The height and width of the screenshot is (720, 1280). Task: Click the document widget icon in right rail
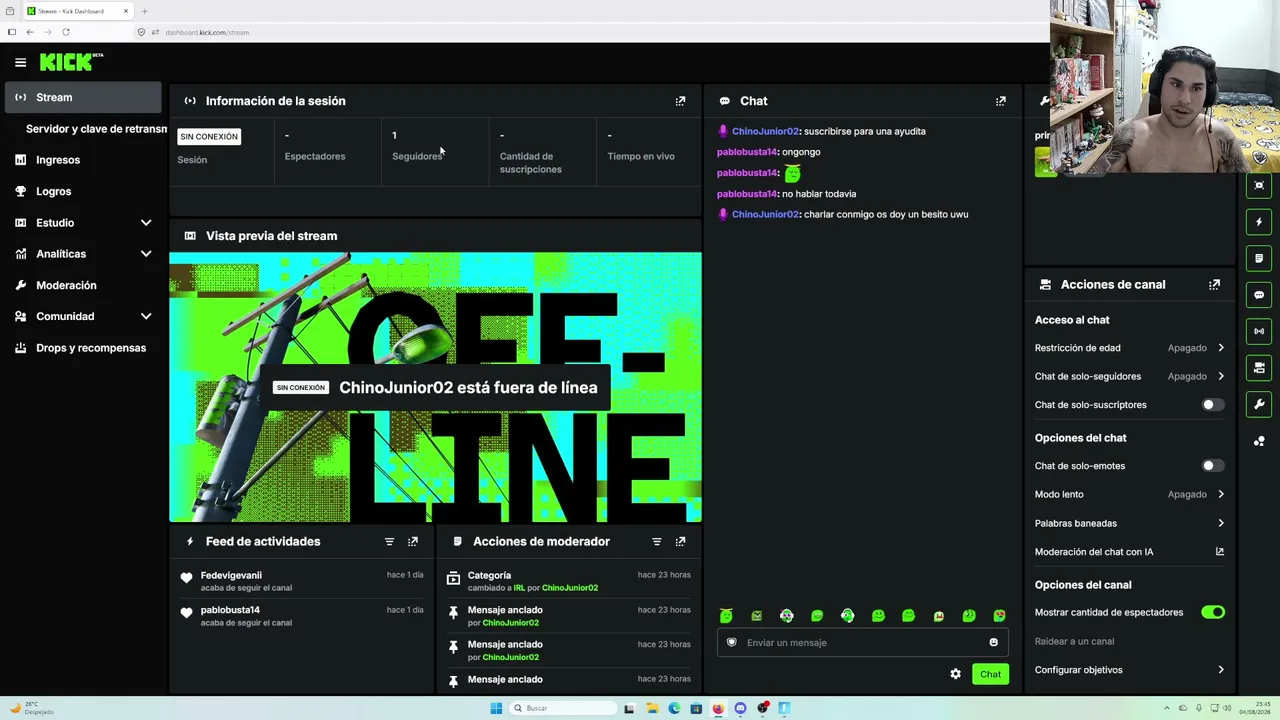click(x=1259, y=258)
